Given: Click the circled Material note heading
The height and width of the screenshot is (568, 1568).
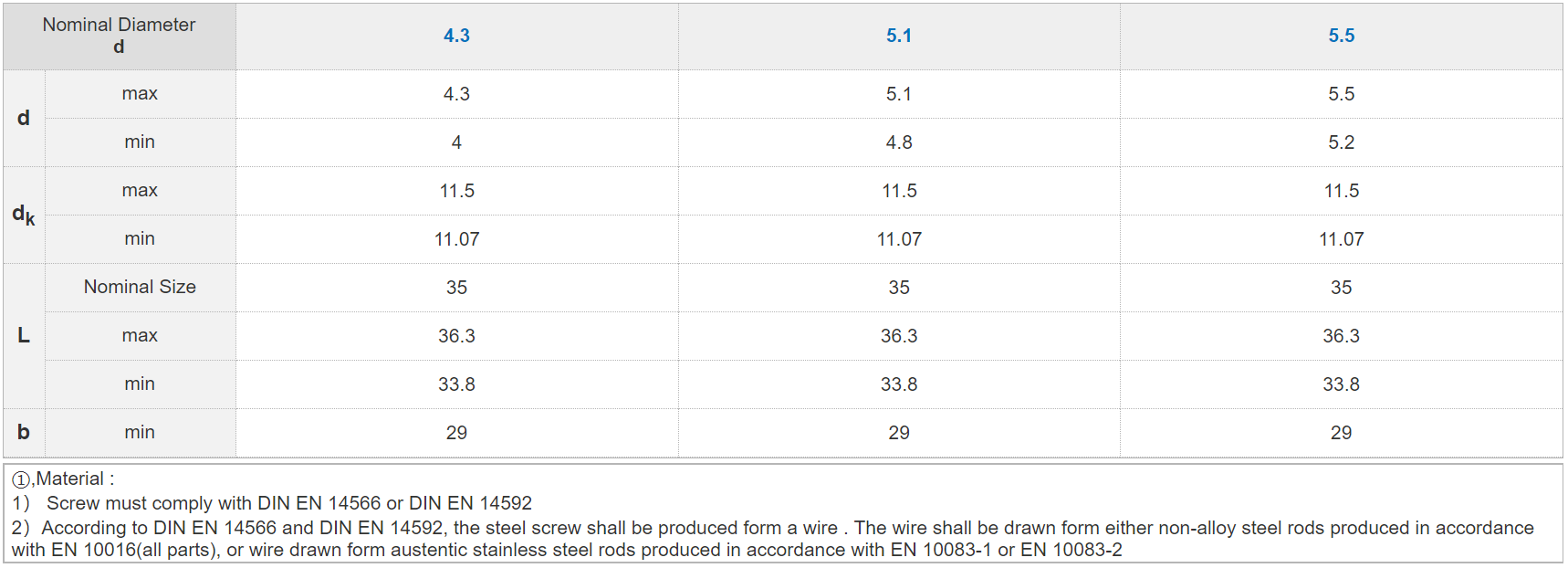Looking at the screenshot, I should coord(64,479).
